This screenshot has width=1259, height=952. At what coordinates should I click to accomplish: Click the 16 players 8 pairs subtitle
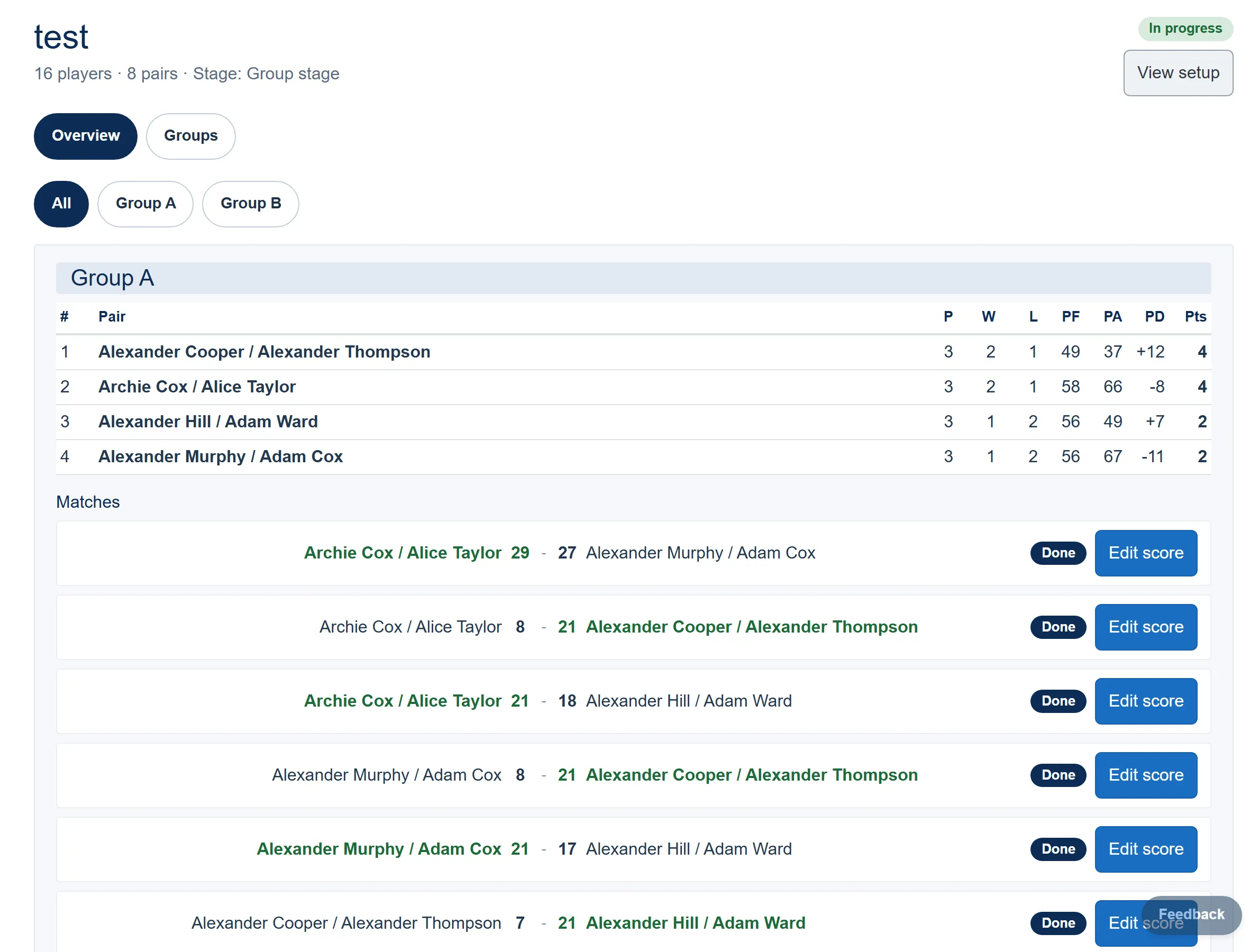[x=187, y=74]
